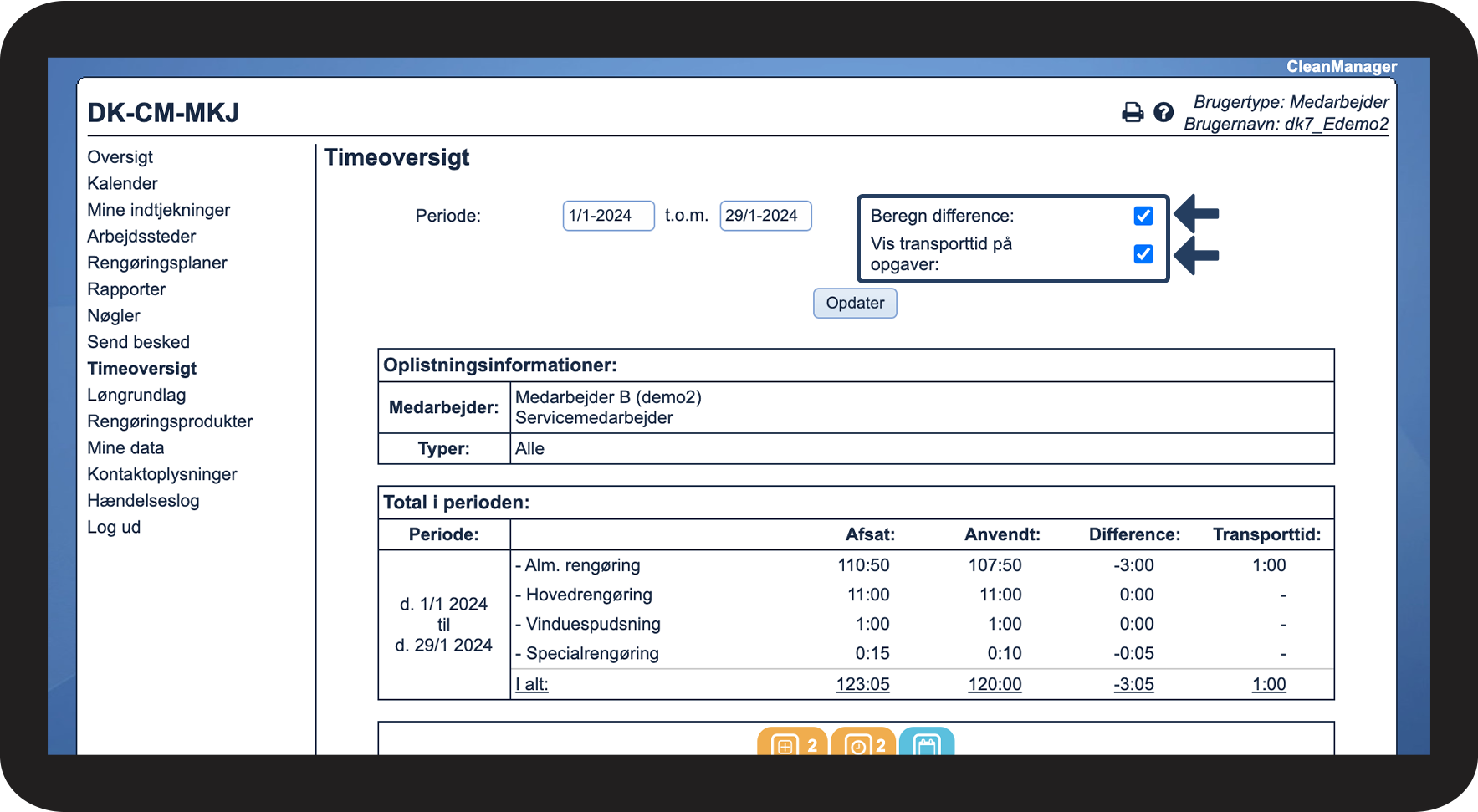Click the I alt Afsat total 123:05

(862, 684)
